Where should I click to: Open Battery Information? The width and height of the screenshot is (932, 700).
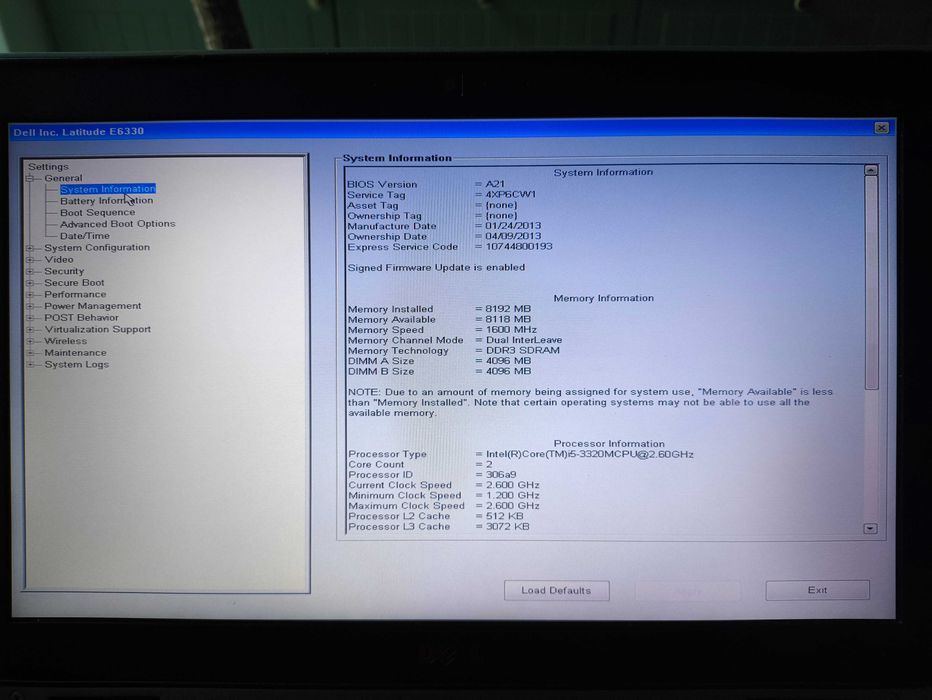106,201
